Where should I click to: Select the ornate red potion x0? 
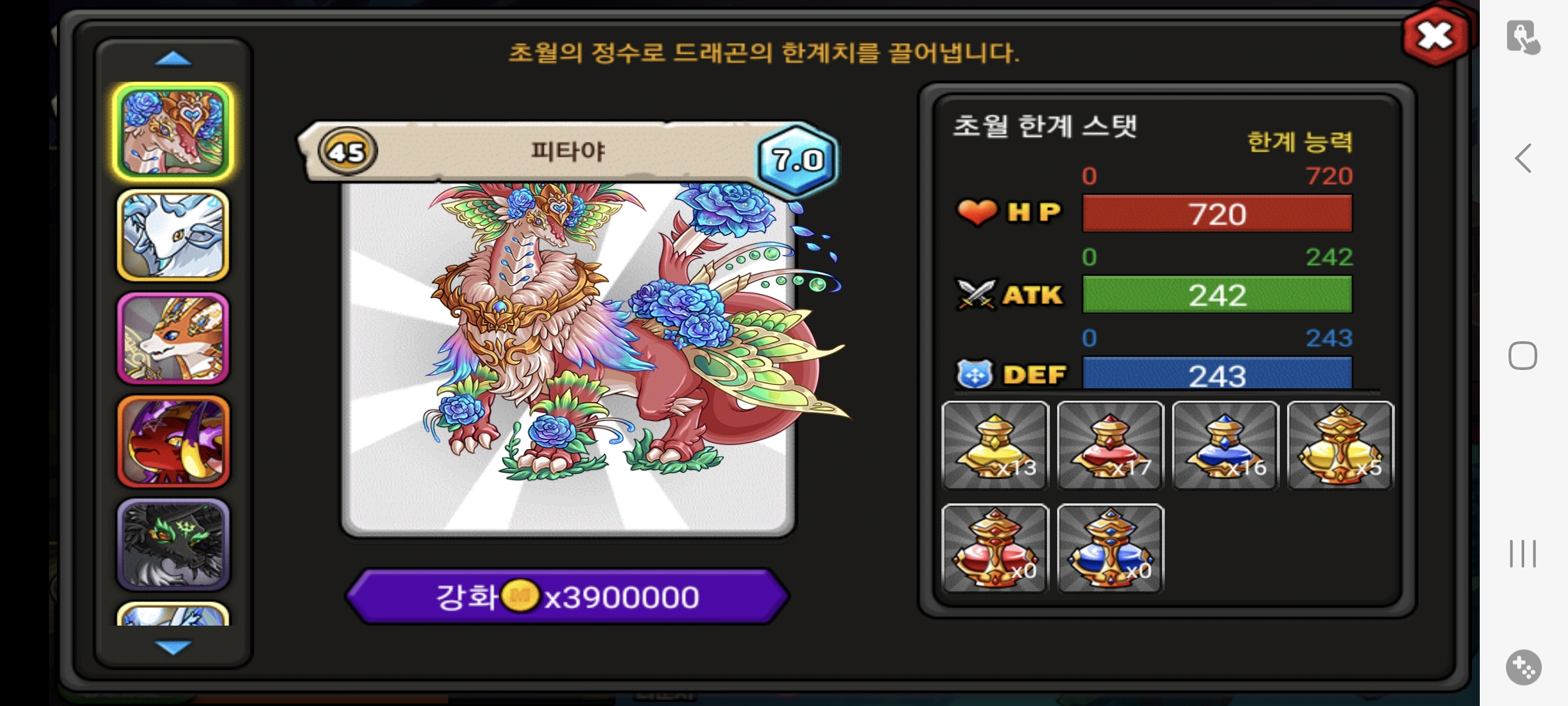pyautogui.click(x=995, y=548)
